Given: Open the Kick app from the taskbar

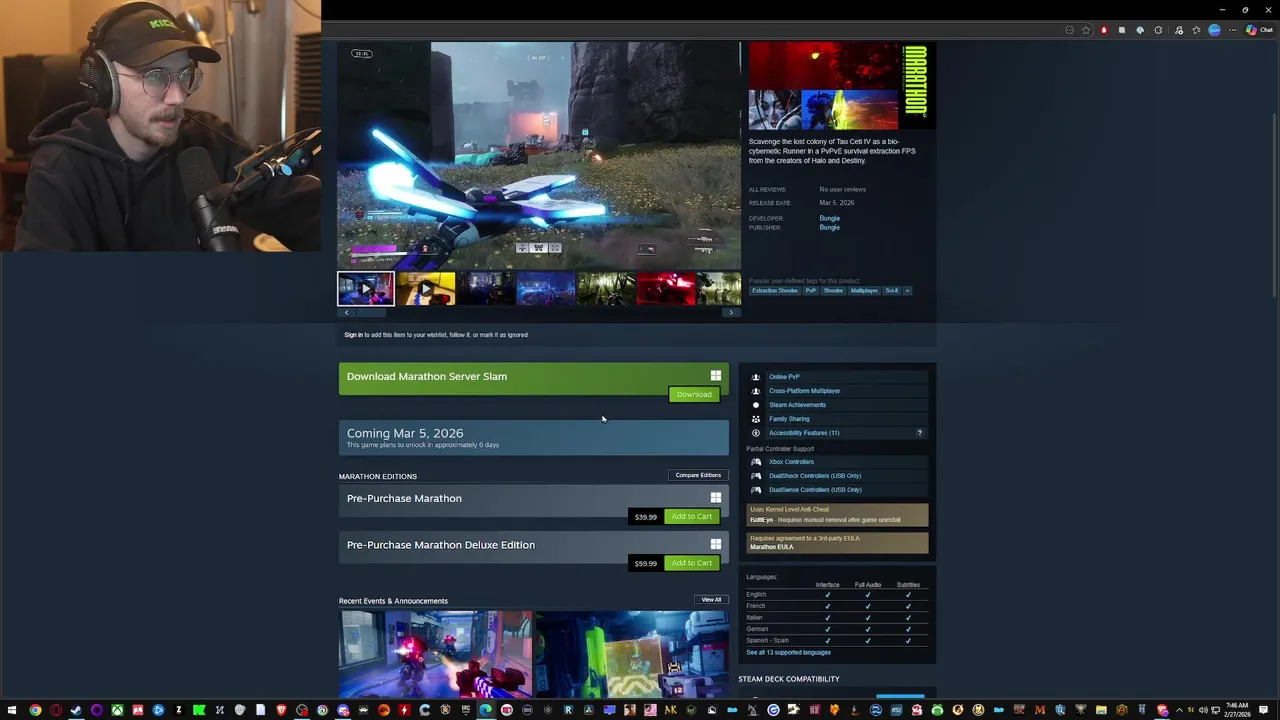Looking at the screenshot, I should [x=199, y=710].
